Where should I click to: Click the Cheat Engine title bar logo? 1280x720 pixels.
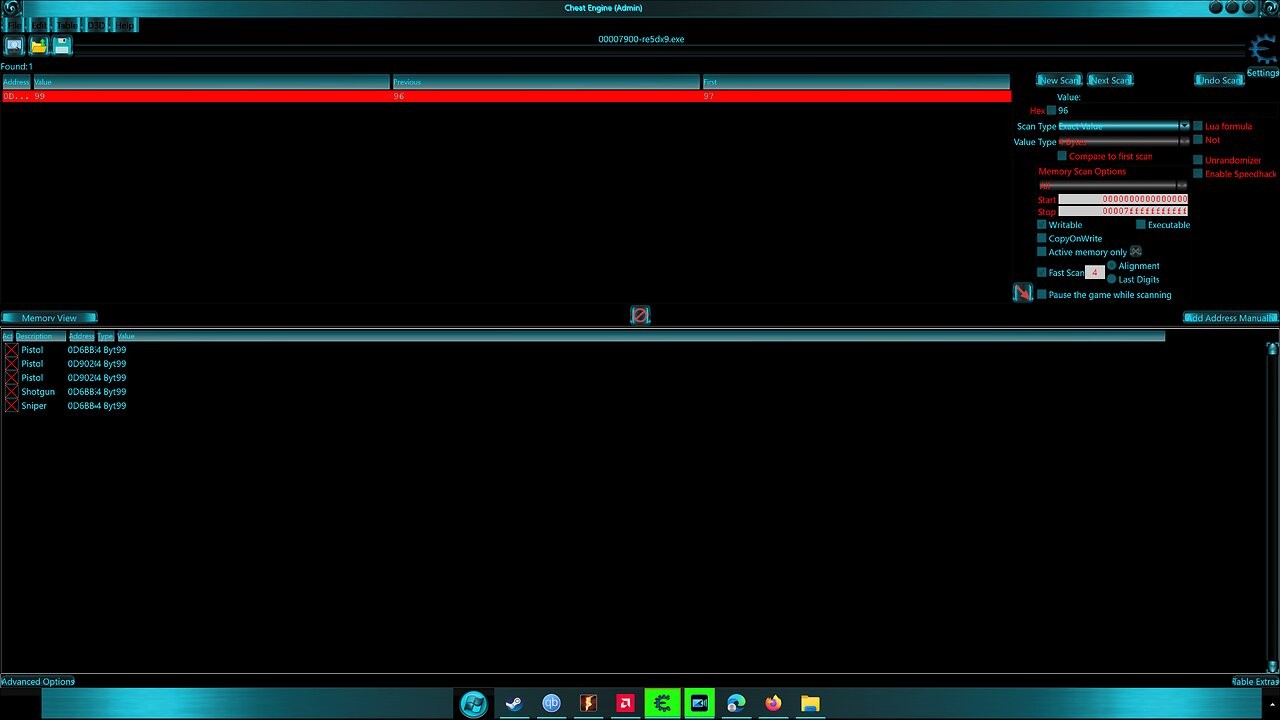(12, 8)
